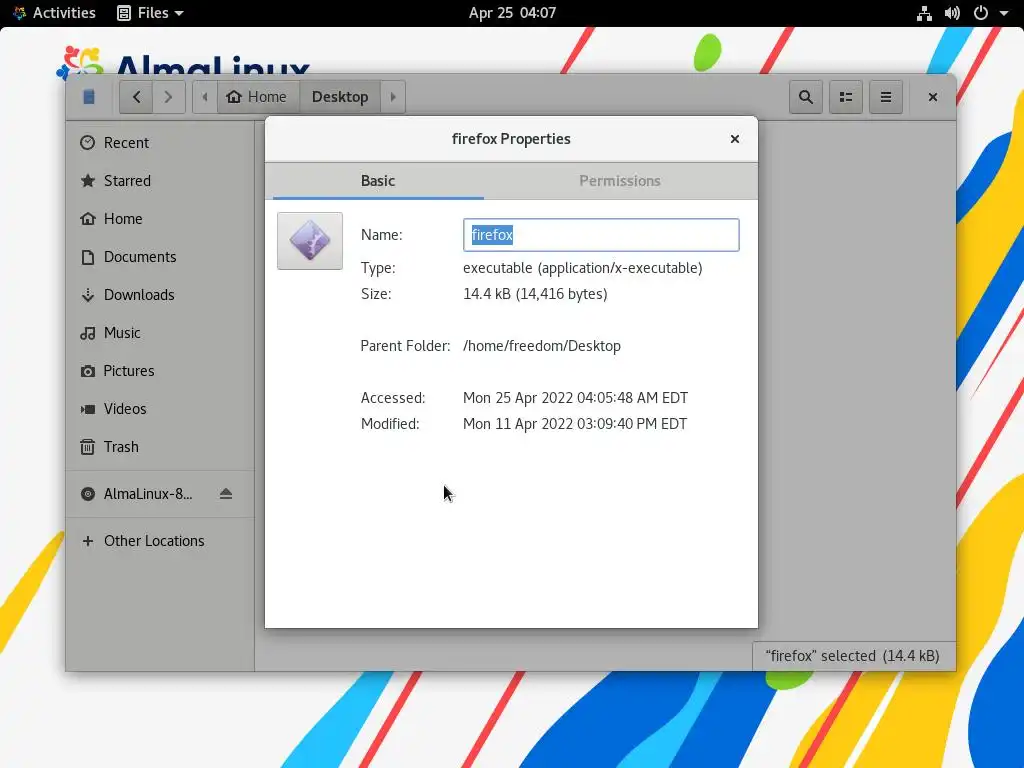Eject the AlmaLinux-8 disc

[226, 494]
